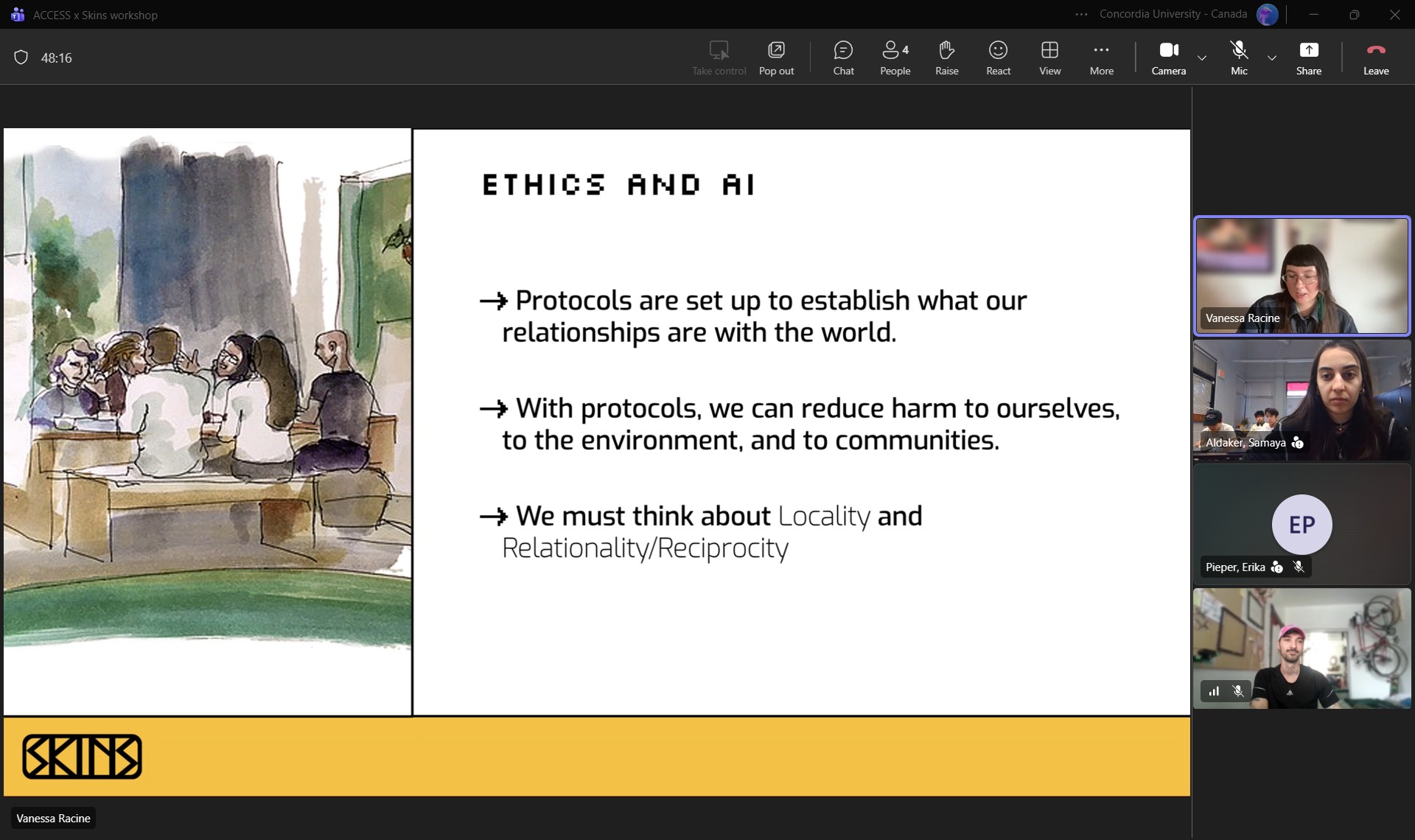The width and height of the screenshot is (1415, 840).
Task: Open the View layout options
Action: (1049, 57)
